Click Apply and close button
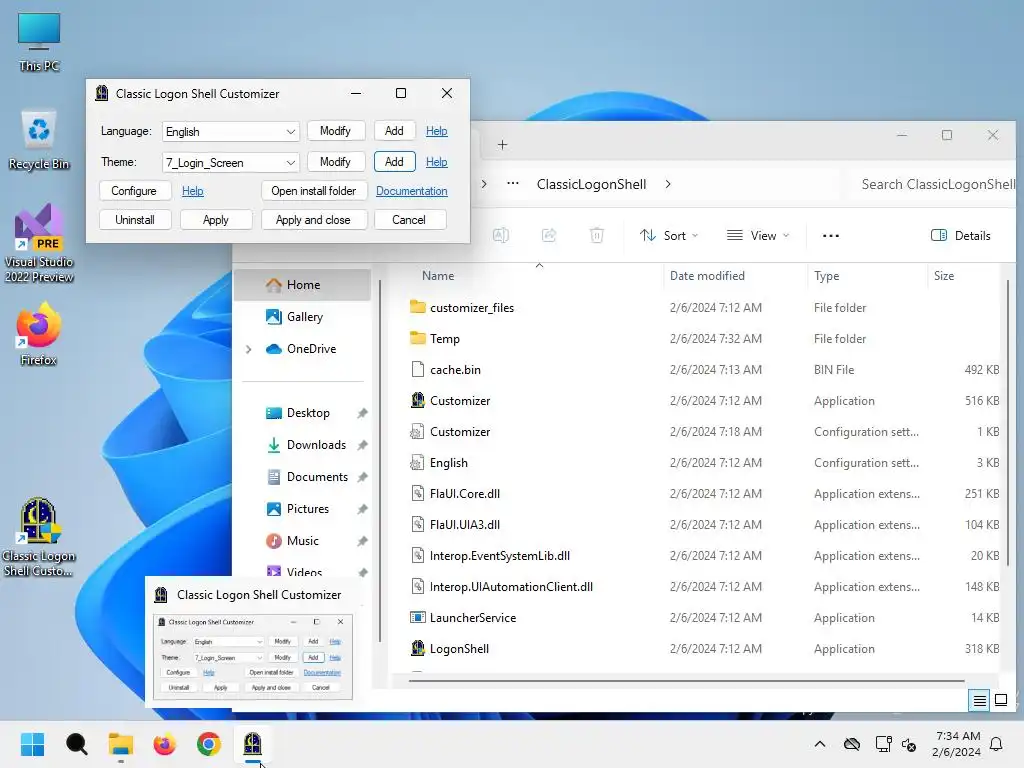This screenshot has width=1024, height=768. pyautogui.click(x=314, y=220)
